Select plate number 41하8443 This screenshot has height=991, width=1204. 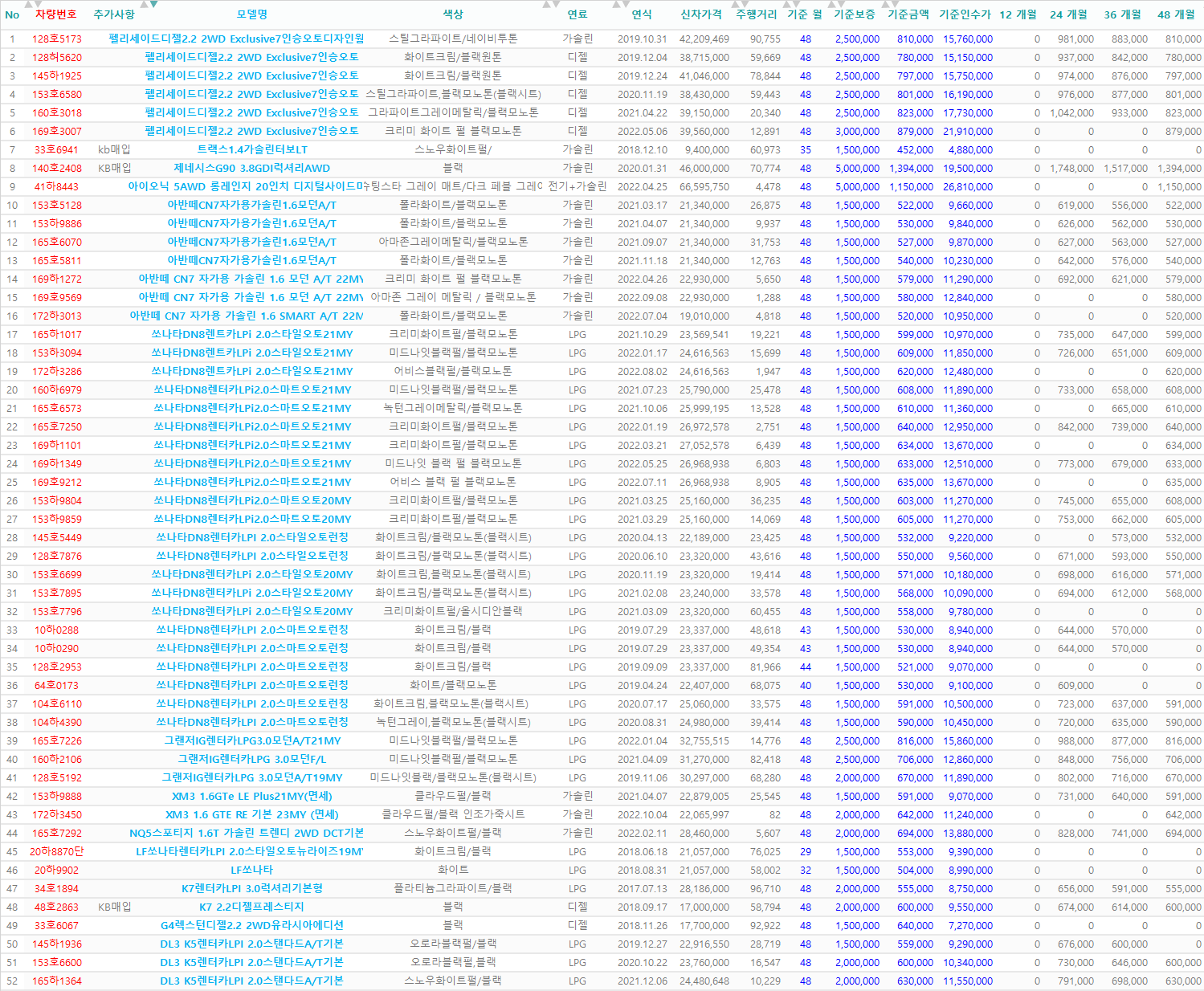click(x=57, y=186)
